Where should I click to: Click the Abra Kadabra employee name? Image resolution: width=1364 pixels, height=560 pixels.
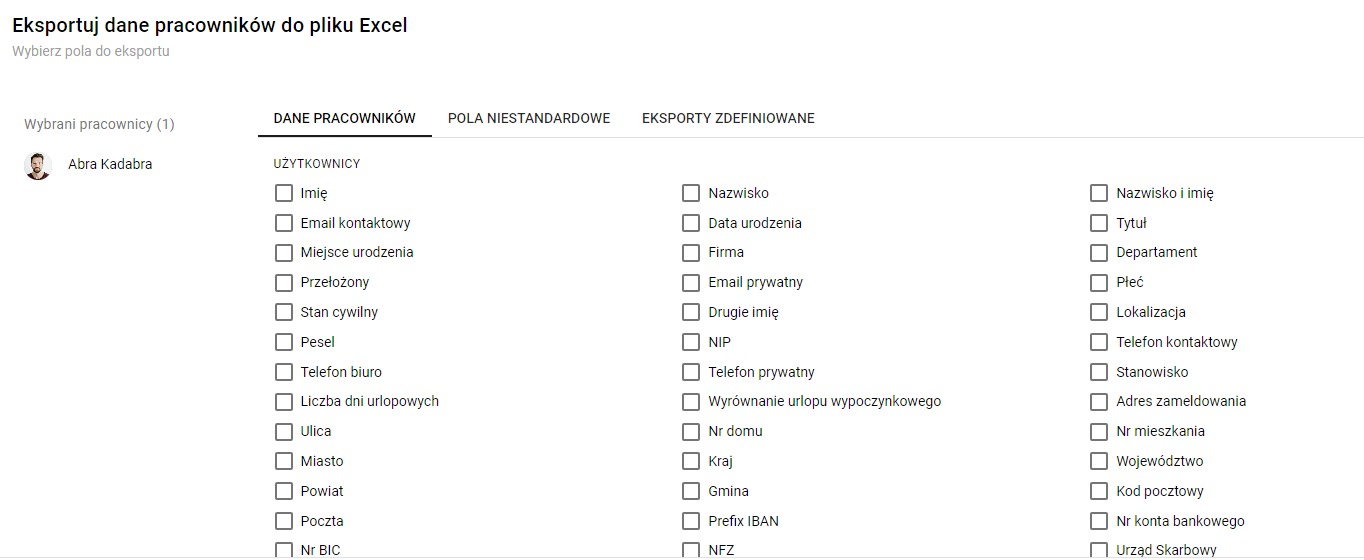pos(110,164)
